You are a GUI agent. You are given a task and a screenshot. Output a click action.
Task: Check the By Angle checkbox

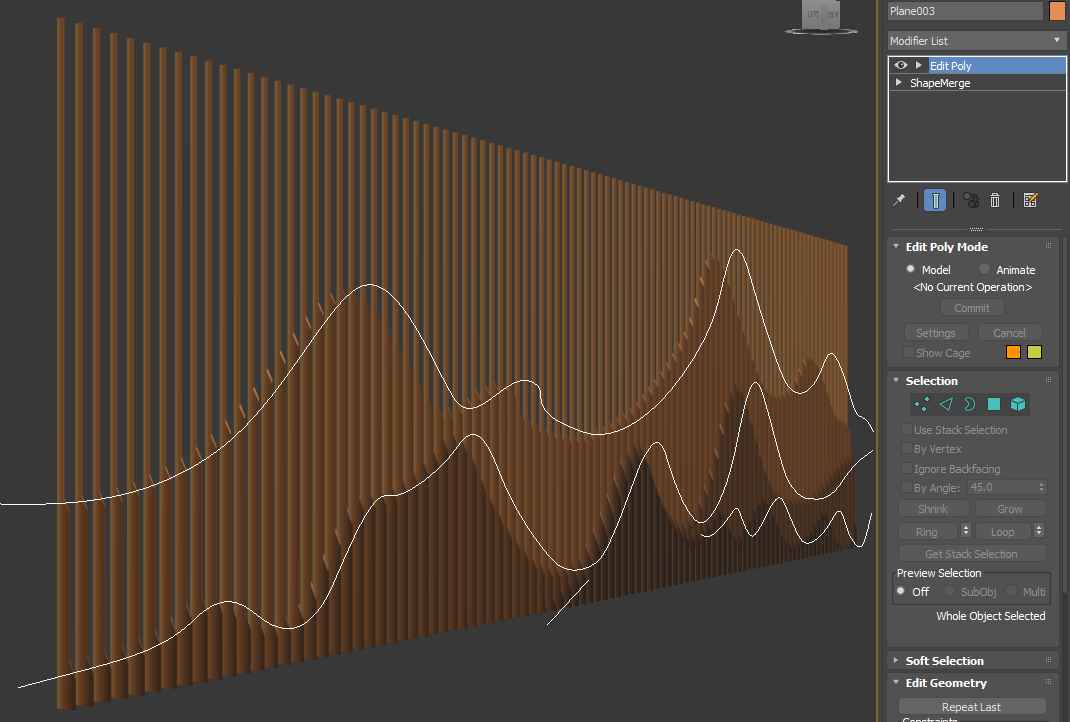pos(906,487)
